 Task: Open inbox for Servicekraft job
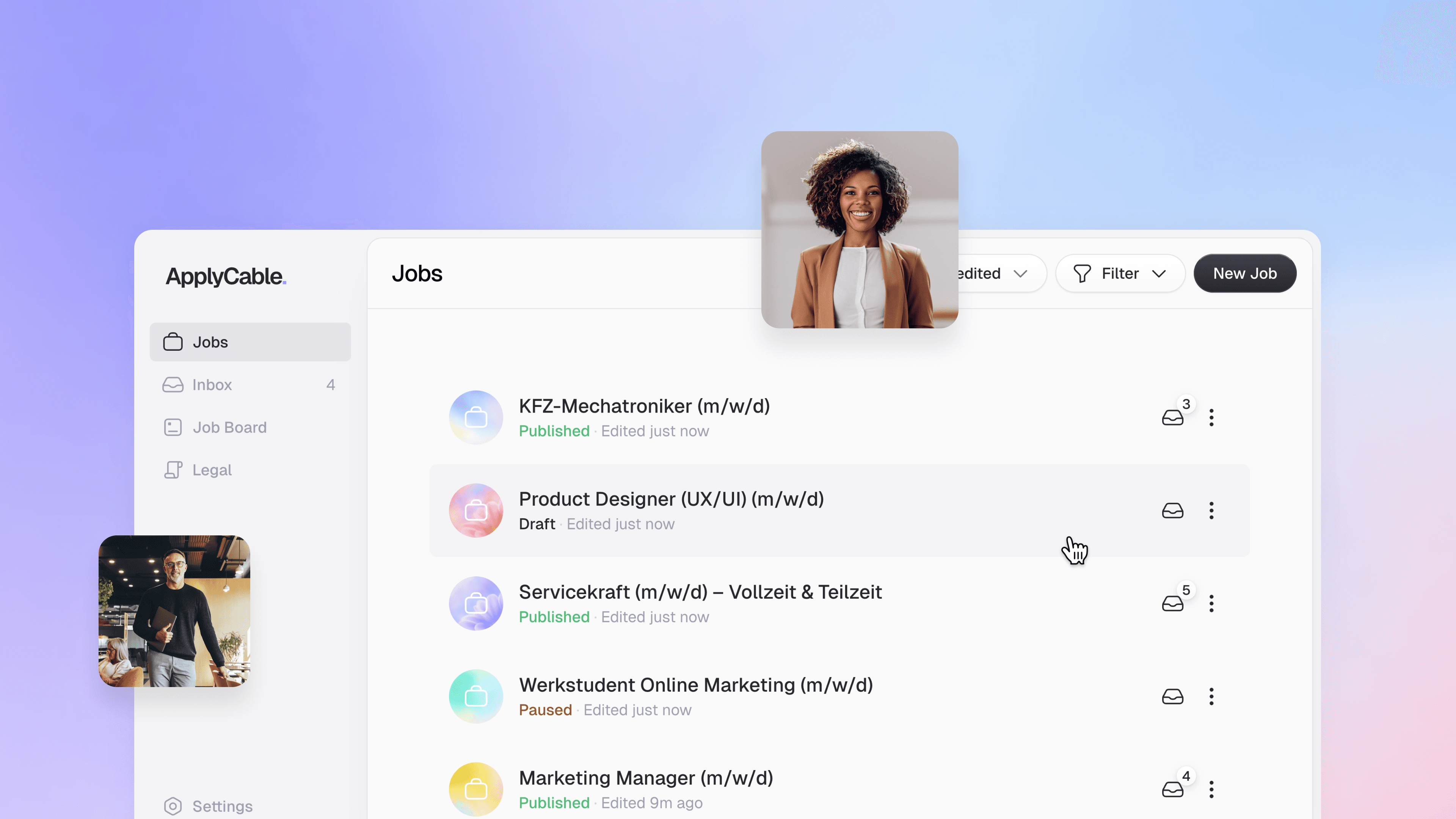tap(1172, 604)
